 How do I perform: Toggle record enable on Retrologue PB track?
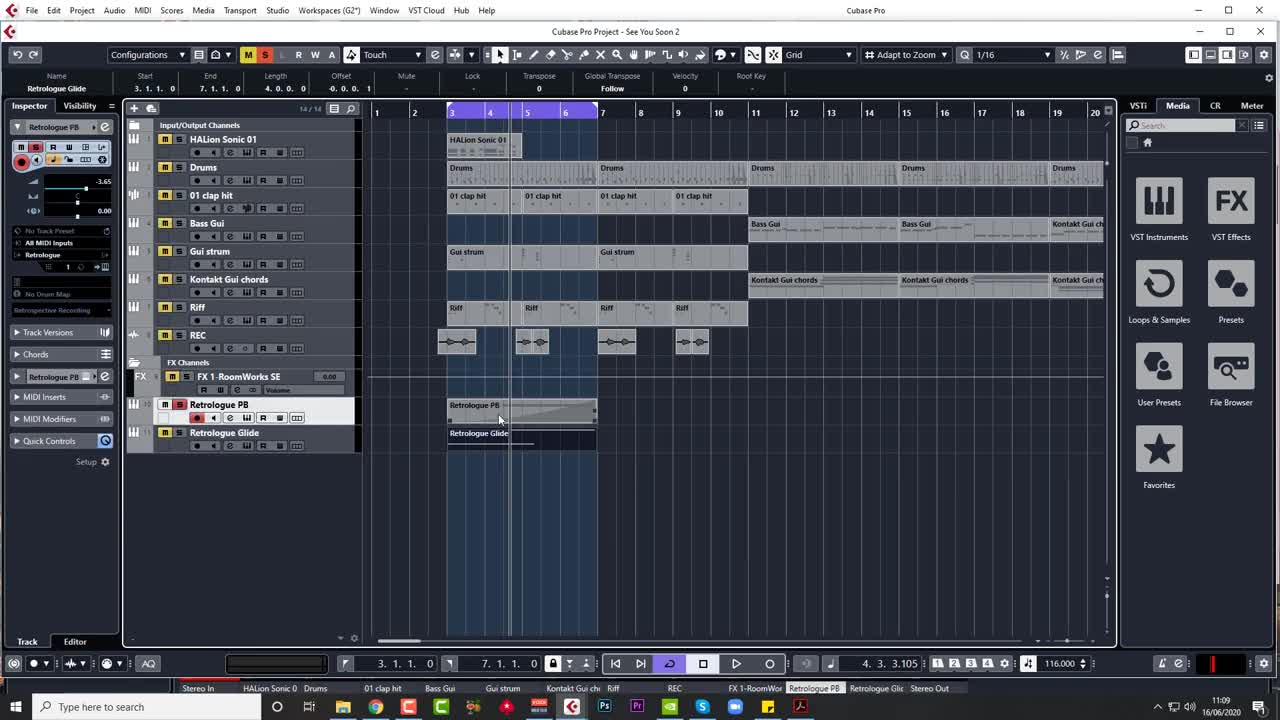197,418
